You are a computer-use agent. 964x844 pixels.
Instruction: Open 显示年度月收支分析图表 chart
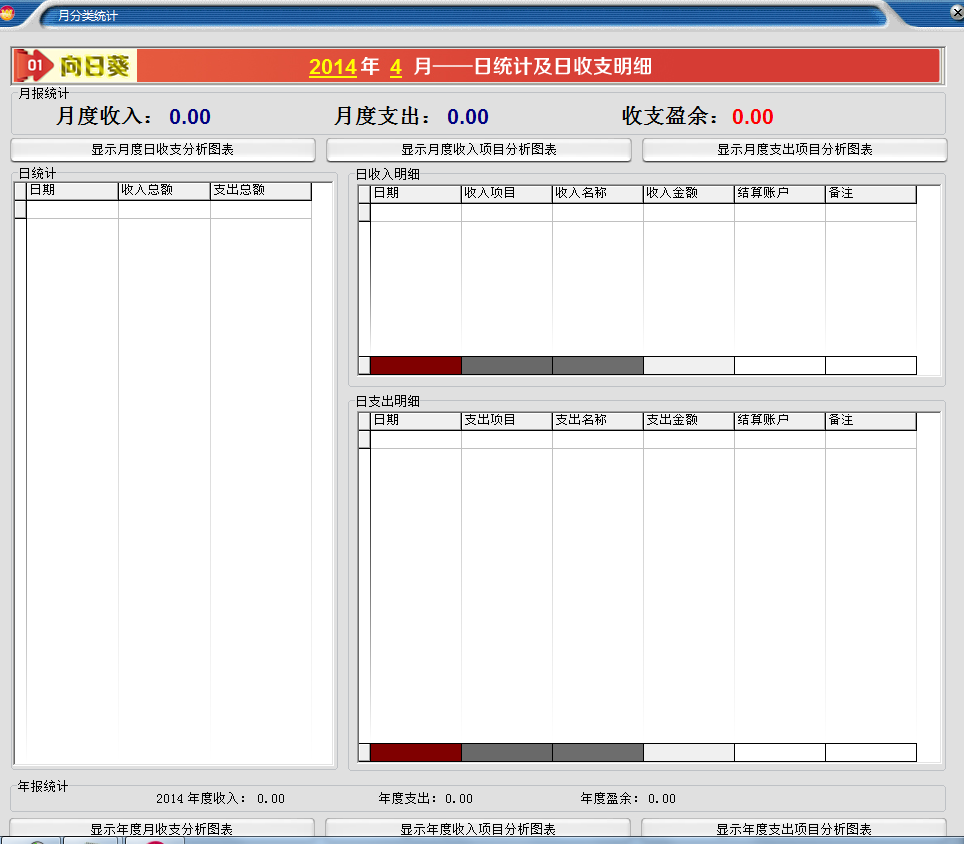point(162,829)
